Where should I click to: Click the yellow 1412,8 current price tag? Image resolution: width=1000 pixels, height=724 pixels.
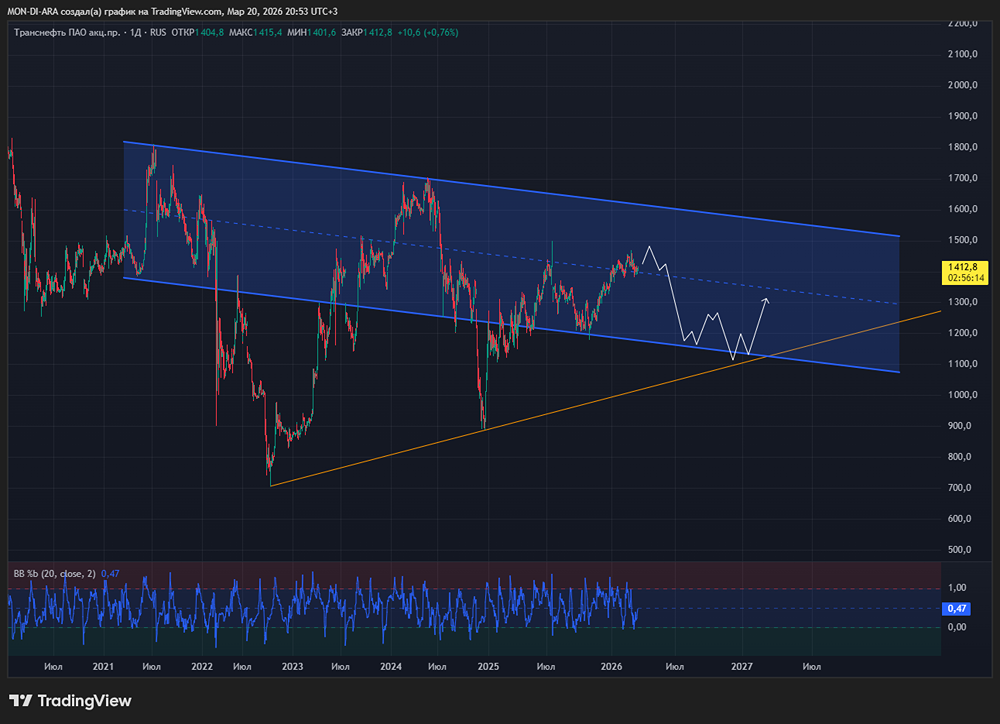(963, 267)
